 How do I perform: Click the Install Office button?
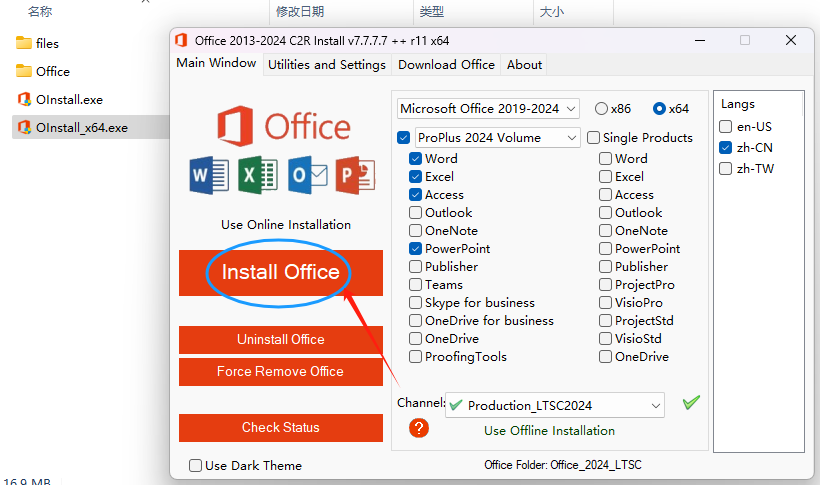(281, 273)
